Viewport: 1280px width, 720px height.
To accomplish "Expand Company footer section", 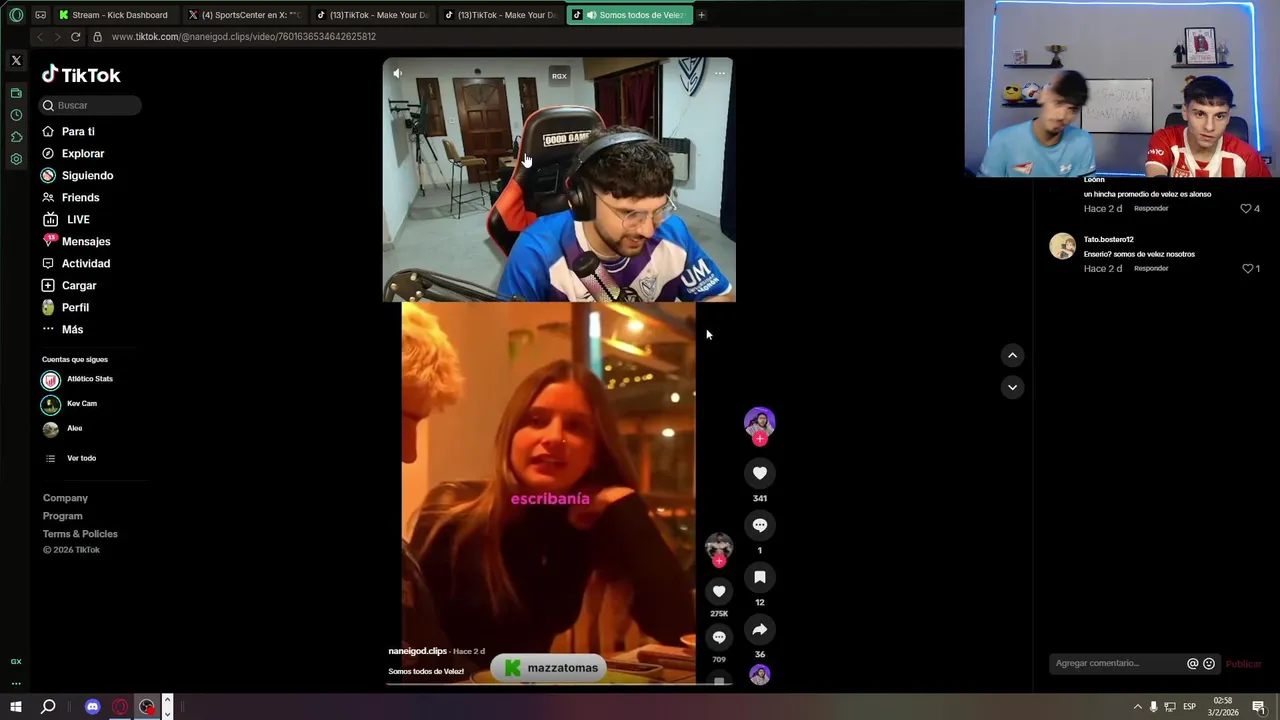I will 65,498.
